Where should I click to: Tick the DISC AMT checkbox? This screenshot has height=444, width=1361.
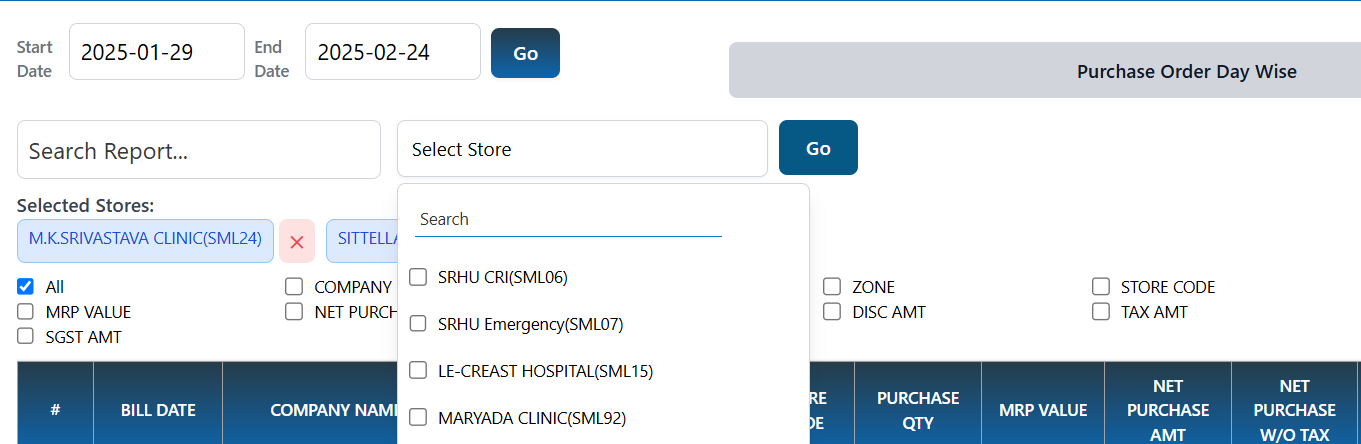[832, 312]
